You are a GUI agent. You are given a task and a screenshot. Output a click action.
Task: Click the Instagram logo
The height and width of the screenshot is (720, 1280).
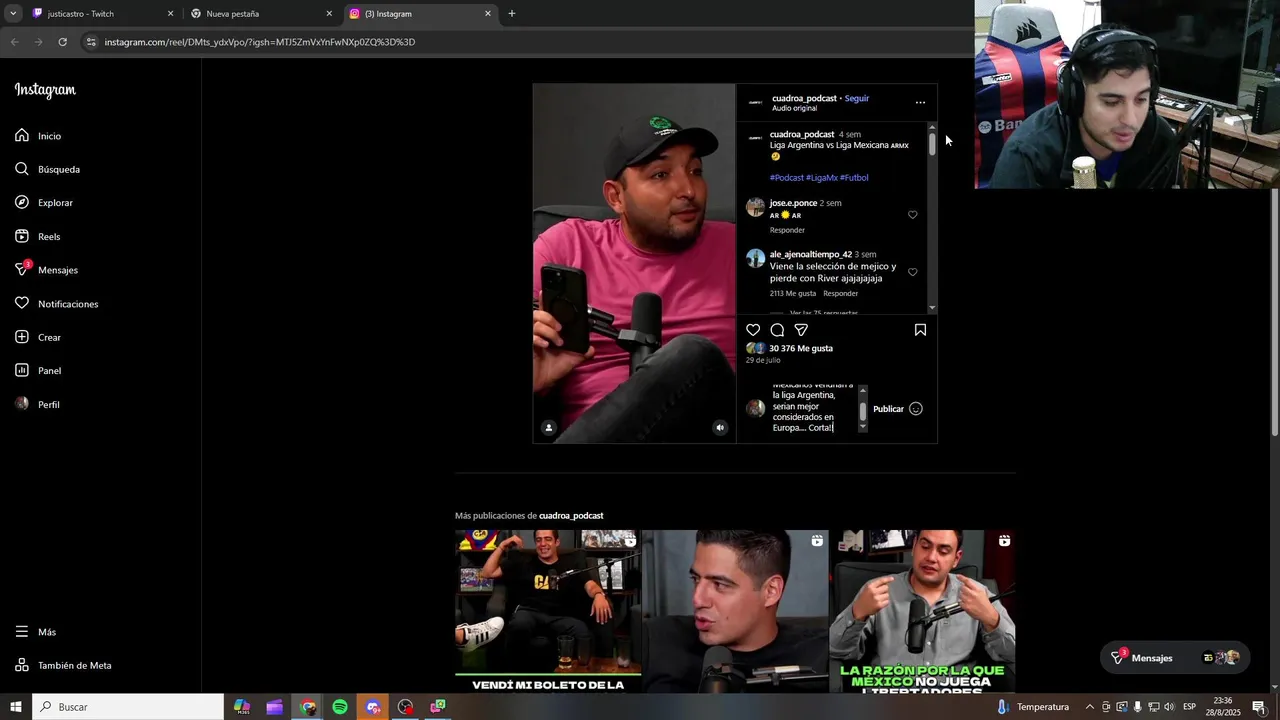[45, 90]
